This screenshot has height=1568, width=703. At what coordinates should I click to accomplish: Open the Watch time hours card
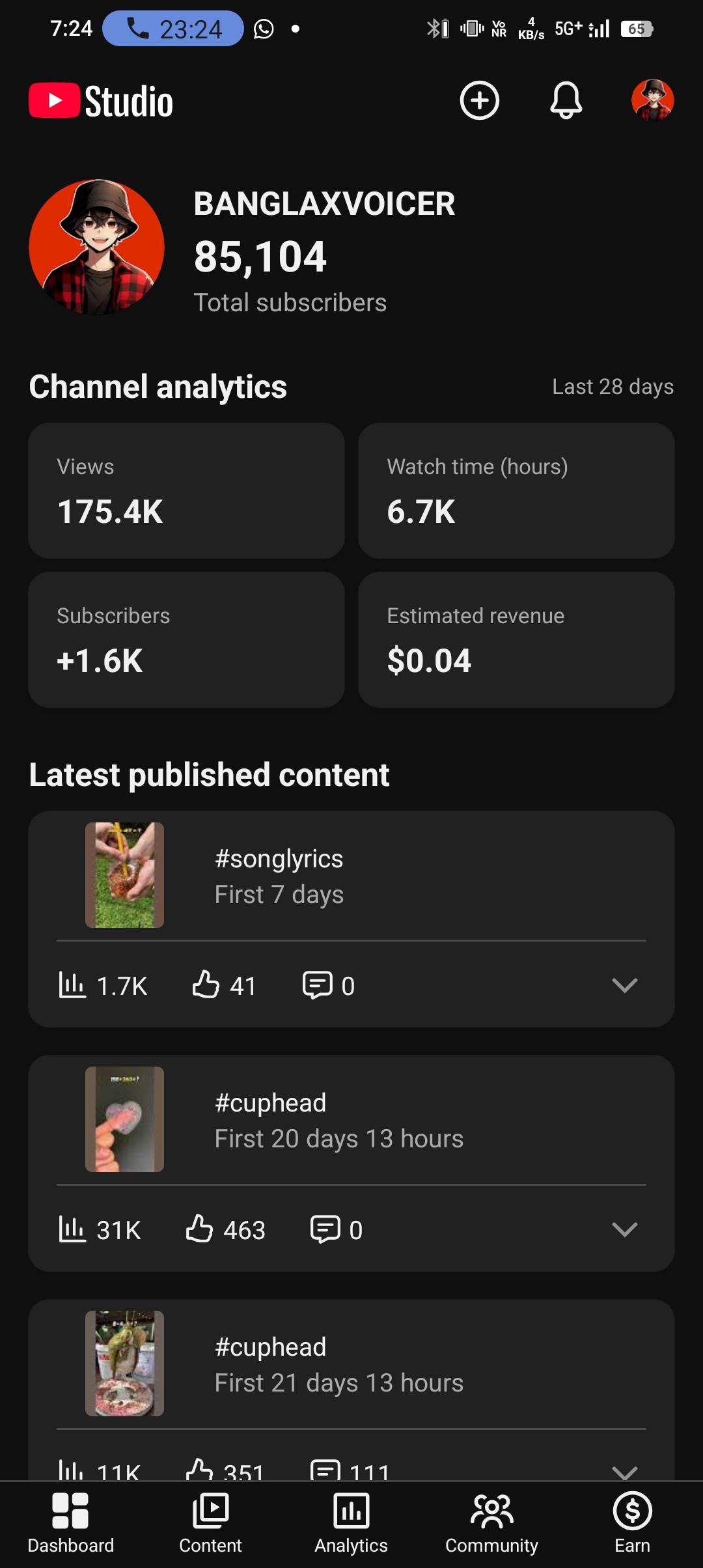point(516,491)
